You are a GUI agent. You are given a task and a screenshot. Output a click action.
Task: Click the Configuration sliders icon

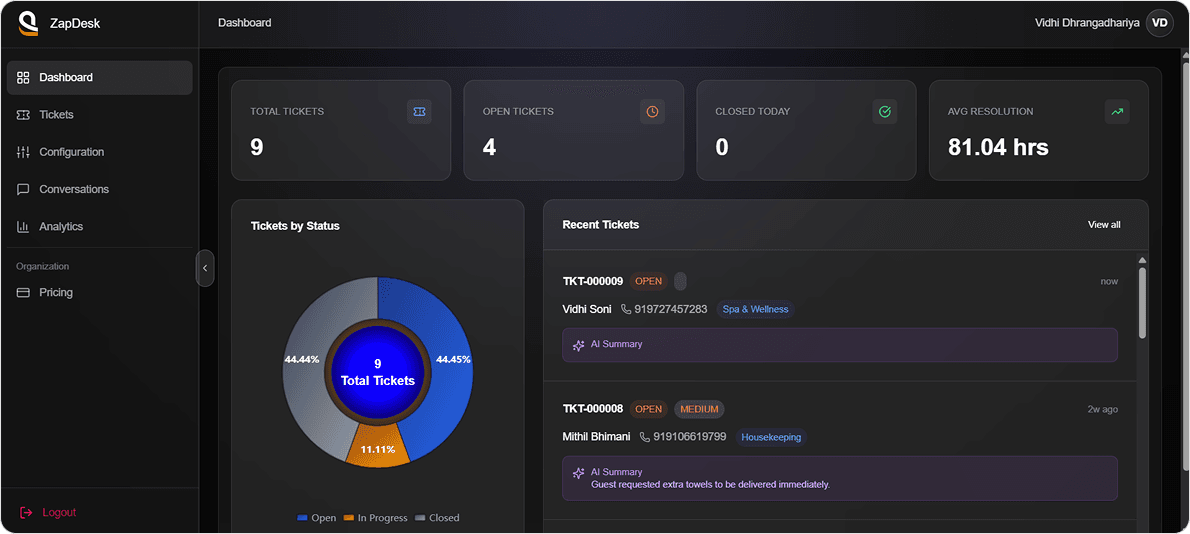click(23, 152)
